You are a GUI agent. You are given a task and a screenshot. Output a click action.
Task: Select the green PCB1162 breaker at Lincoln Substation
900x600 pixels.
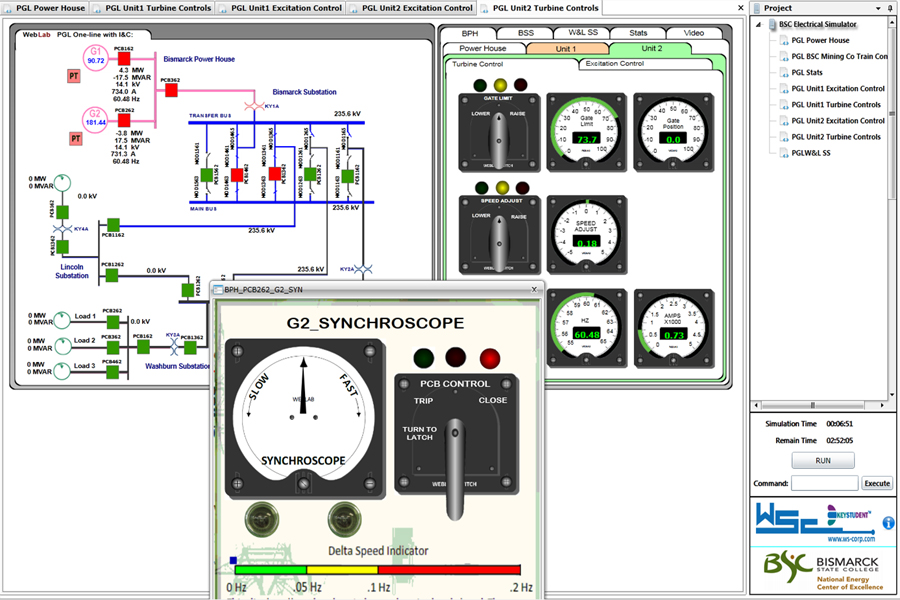tap(114, 224)
